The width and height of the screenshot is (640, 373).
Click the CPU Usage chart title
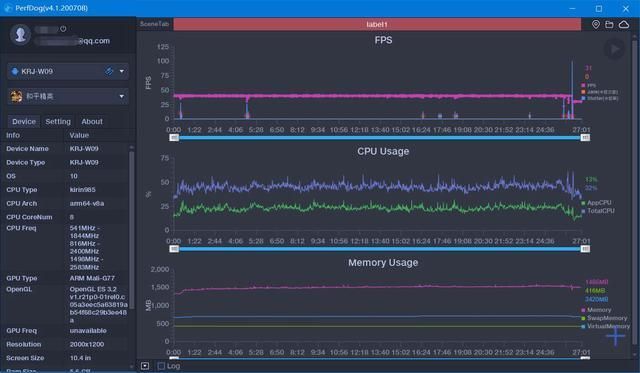(383, 151)
